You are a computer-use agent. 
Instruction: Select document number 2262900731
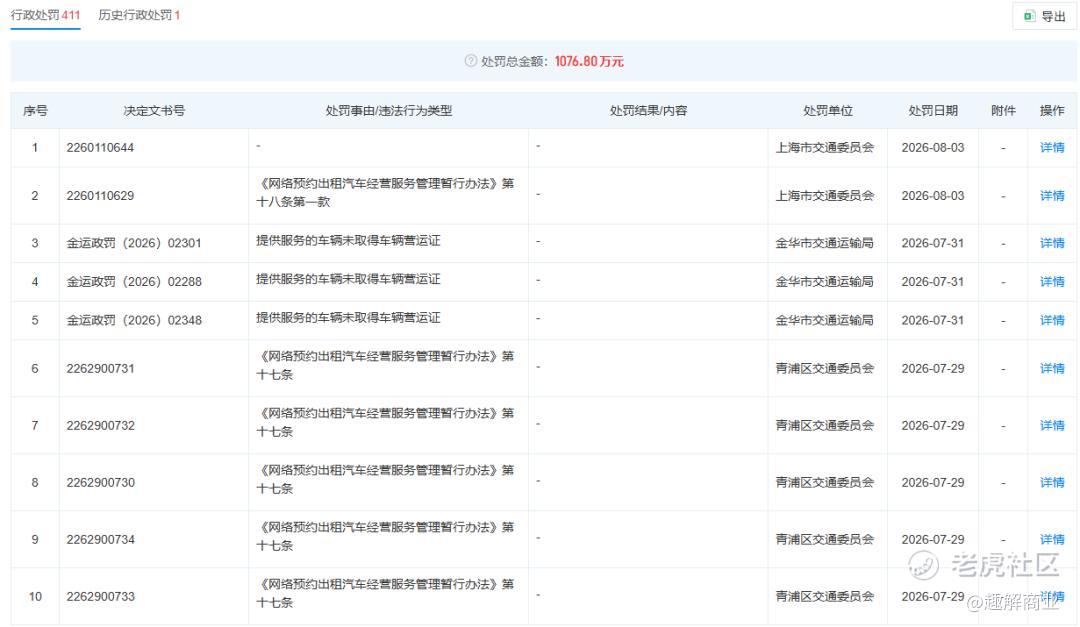click(x=101, y=369)
